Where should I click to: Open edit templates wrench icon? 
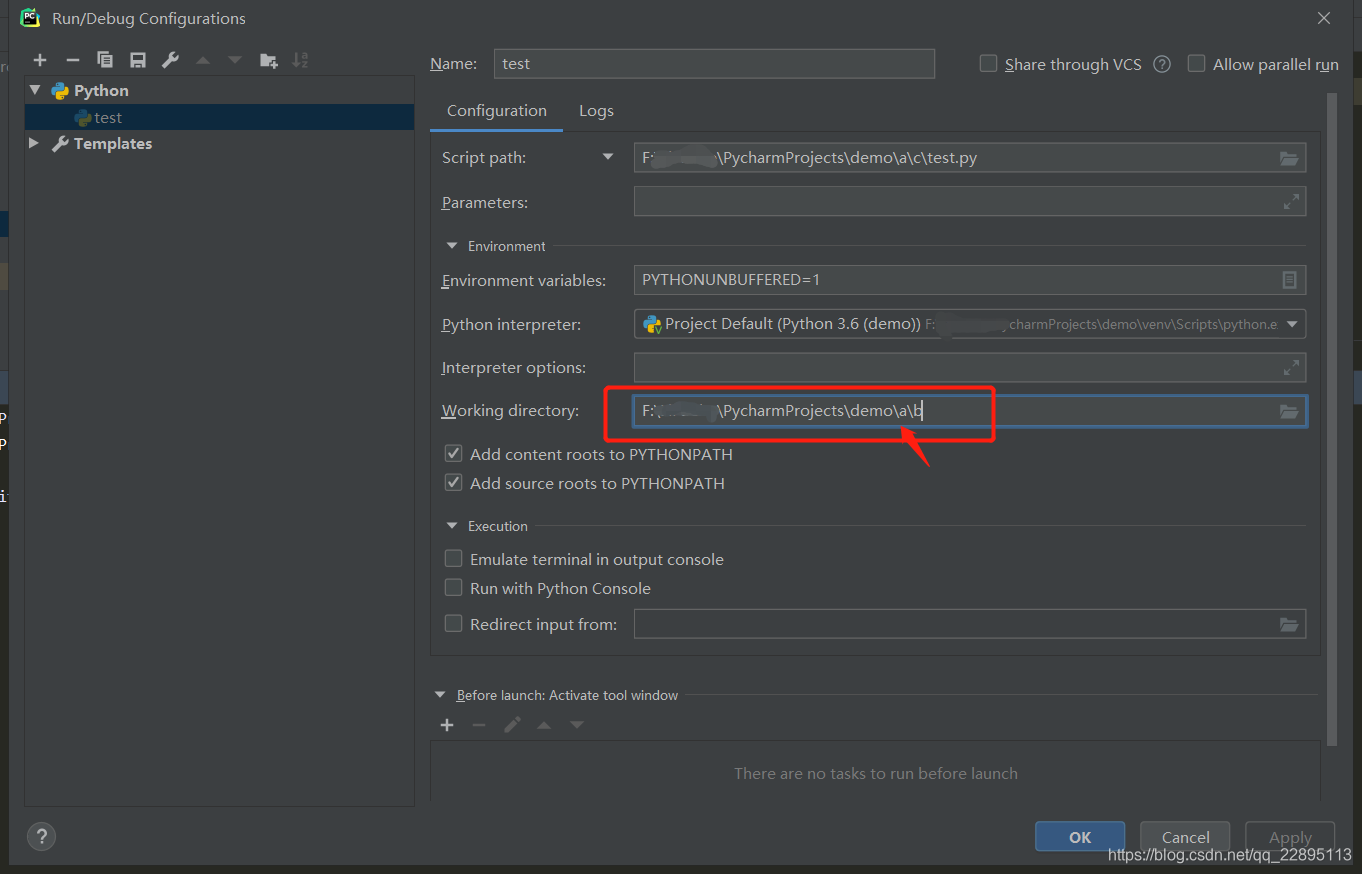click(170, 60)
